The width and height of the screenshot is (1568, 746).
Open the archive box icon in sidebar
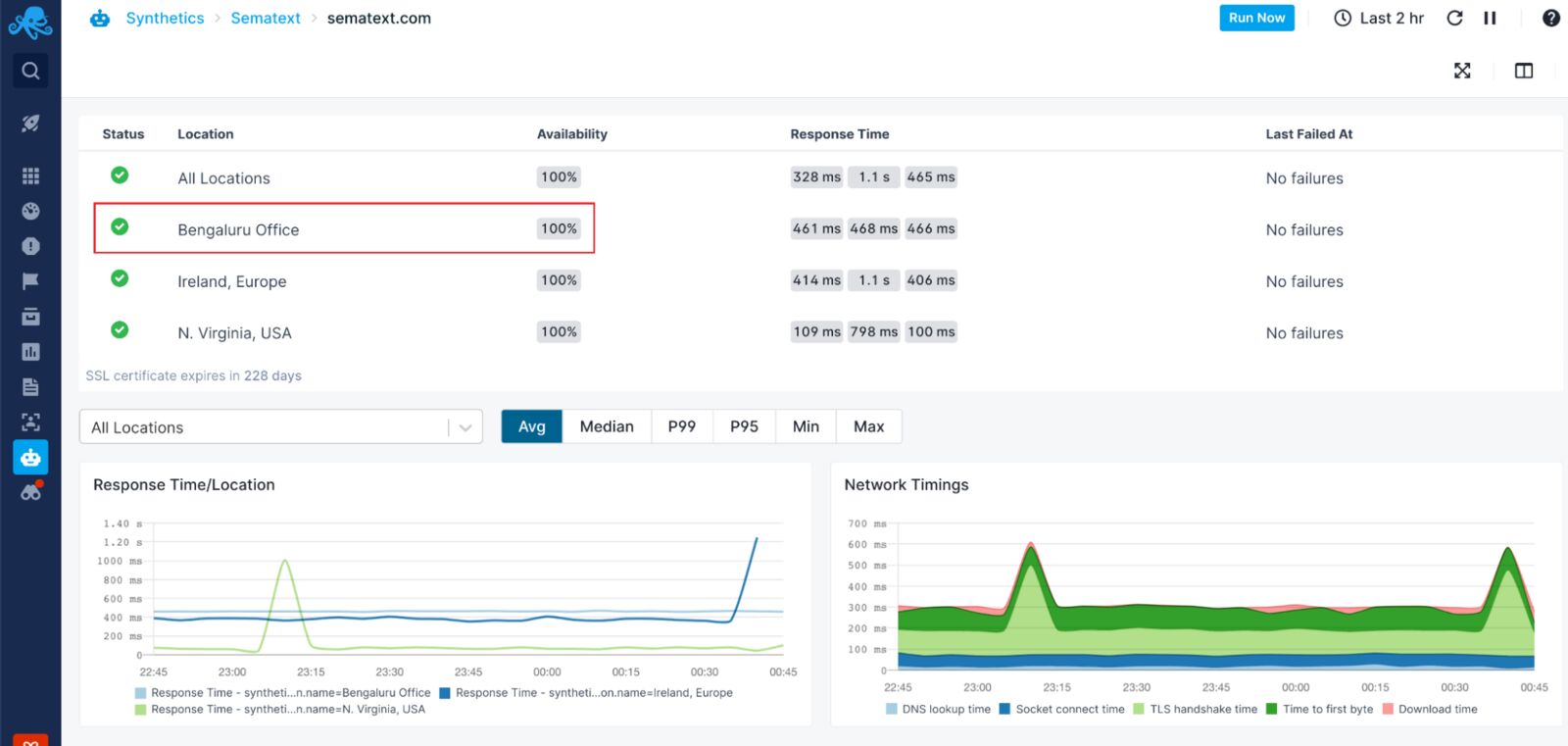[x=30, y=317]
